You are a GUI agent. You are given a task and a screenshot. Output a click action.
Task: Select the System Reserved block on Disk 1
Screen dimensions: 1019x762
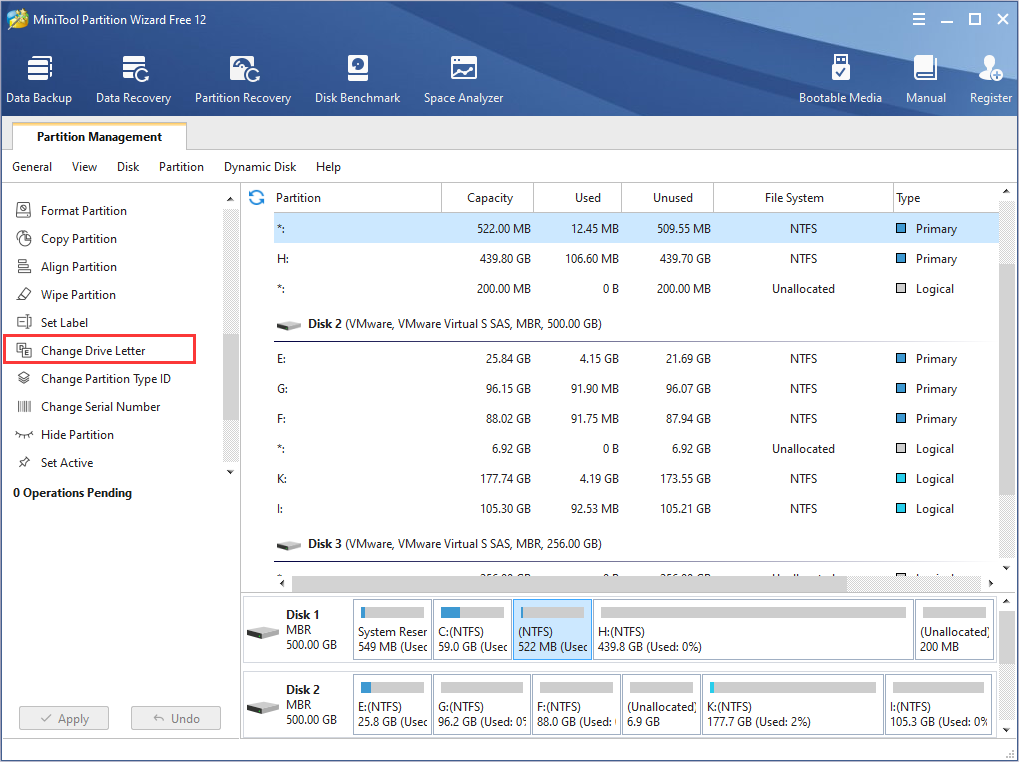[393, 629]
